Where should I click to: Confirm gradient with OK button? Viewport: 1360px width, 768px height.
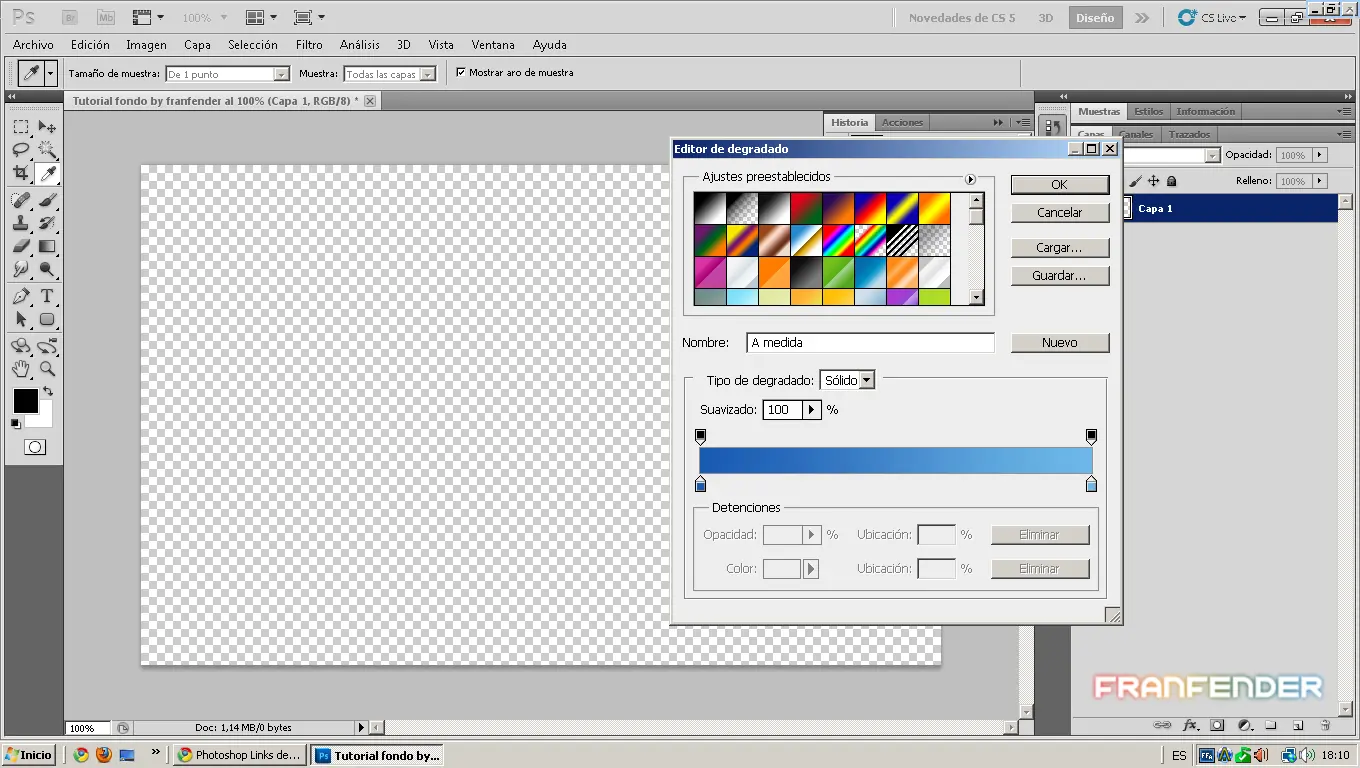1060,185
